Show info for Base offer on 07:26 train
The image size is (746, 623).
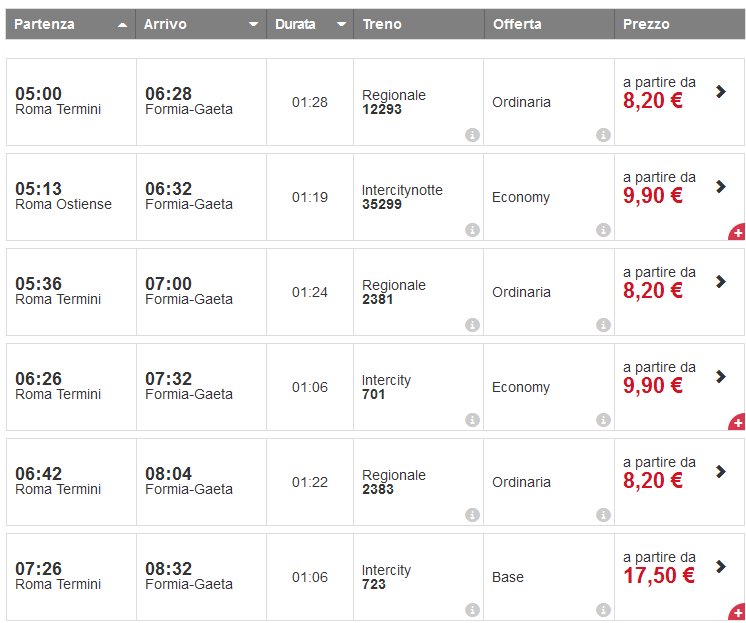(x=603, y=610)
